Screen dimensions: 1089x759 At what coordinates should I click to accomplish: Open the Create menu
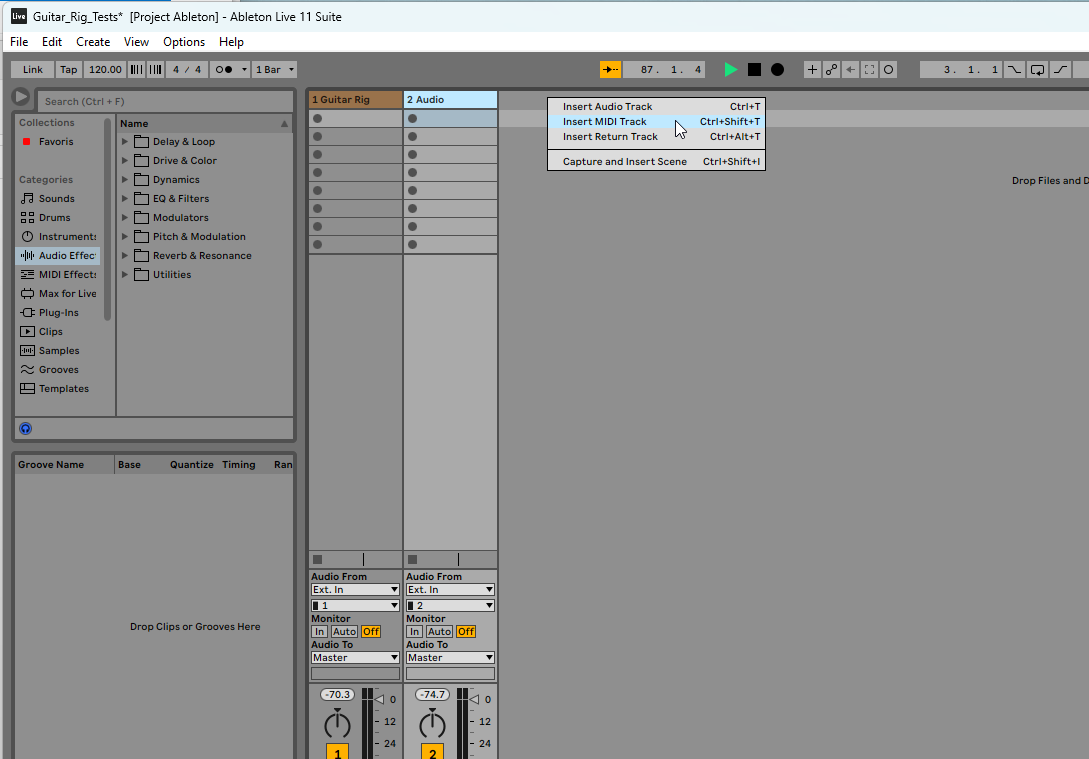click(93, 42)
